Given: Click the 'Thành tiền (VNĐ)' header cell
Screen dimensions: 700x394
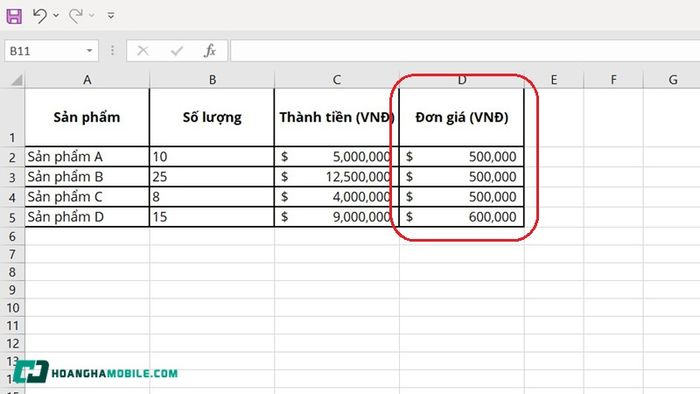Looking at the screenshot, I should (337, 117).
